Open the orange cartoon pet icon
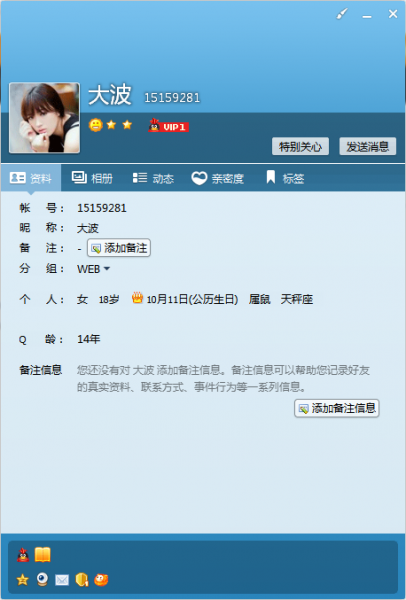 pos(101,580)
